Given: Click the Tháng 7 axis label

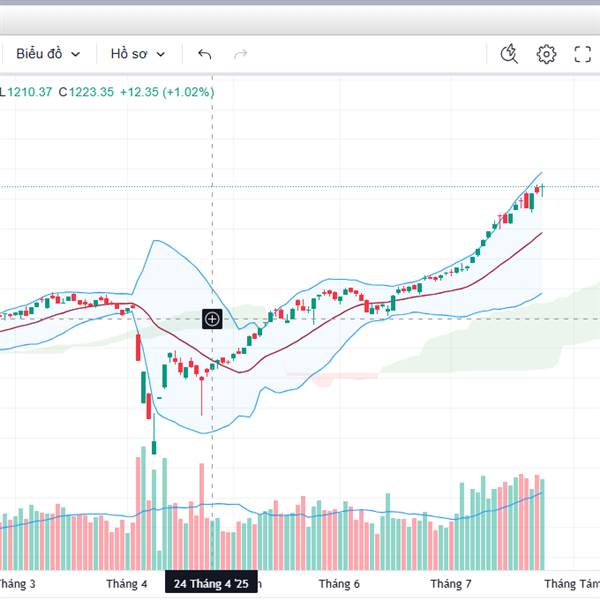Looking at the screenshot, I should pyautogui.click(x=450, y=584).
